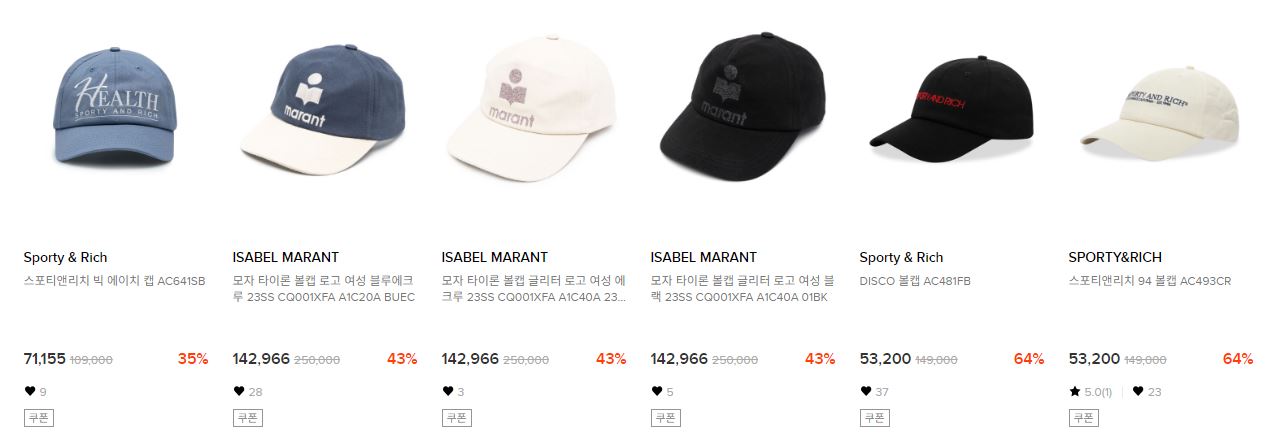
Task: Open the DISCO 볼캡 AC481FB product link
Action: 915,281
